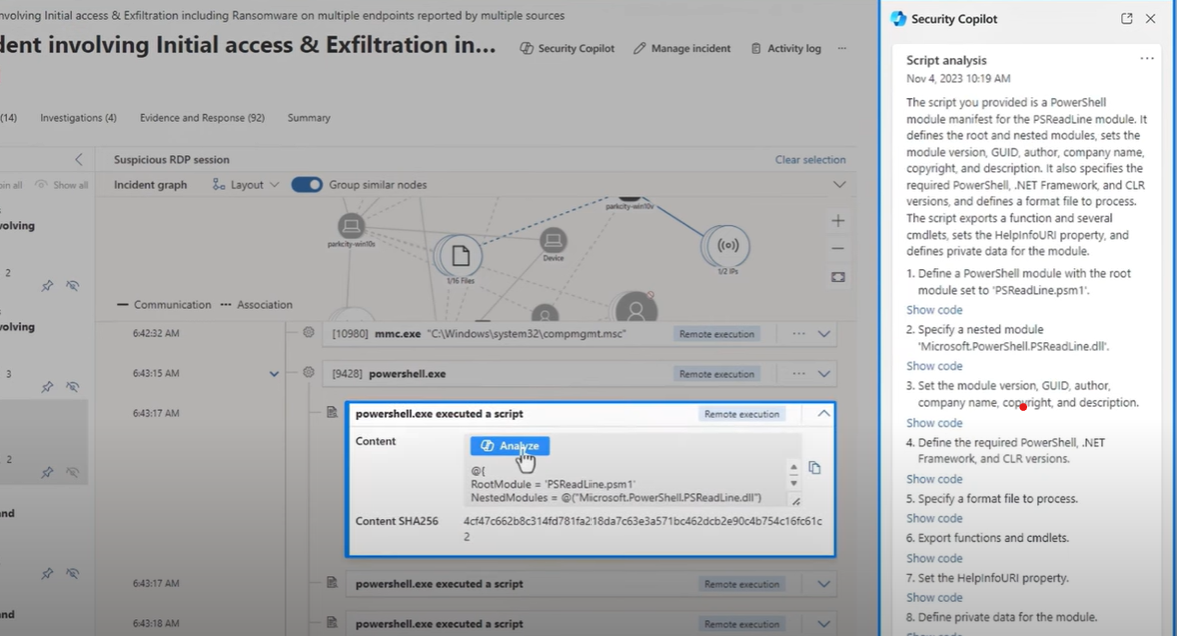
Task: Expand the mmc.exe process row
Action: tap(824, 334)
